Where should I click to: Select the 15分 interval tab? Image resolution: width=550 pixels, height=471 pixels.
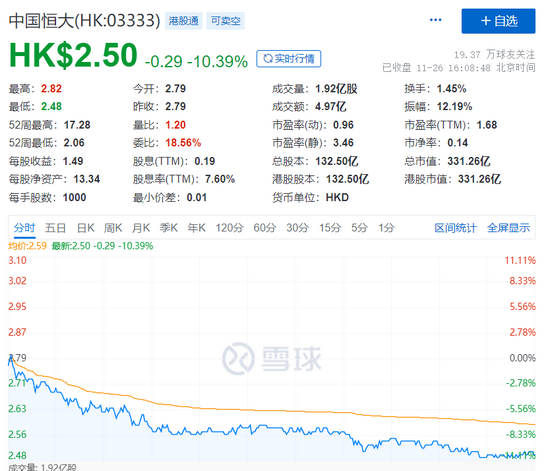click(x=330, y=228)
